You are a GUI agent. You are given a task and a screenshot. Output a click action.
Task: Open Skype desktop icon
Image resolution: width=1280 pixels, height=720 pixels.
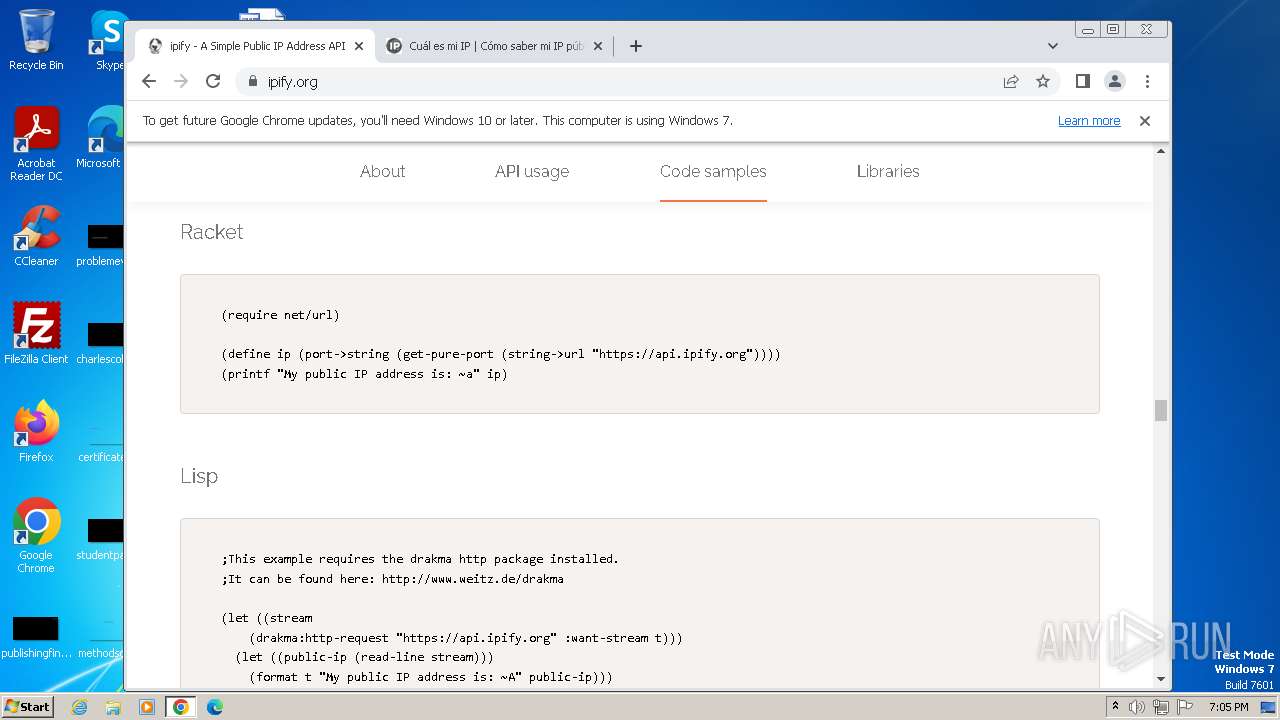click(108, 40)
